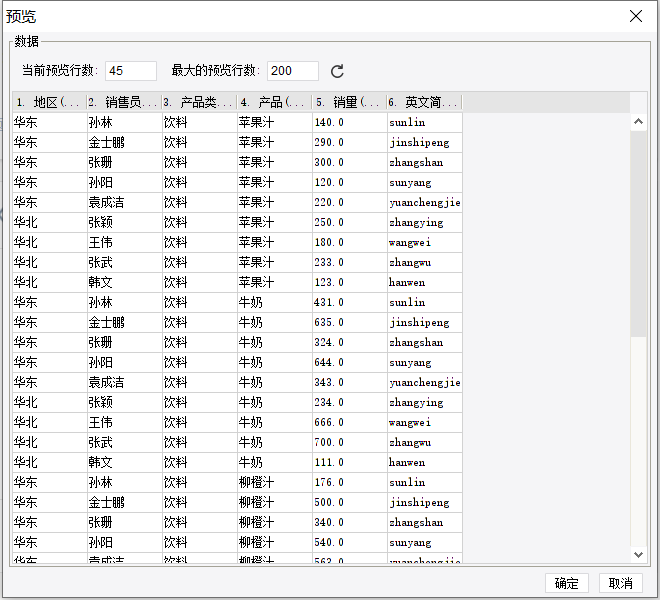Click the cell with value 234.0
The height and width of the screenshot is (600, 660).
349,403
